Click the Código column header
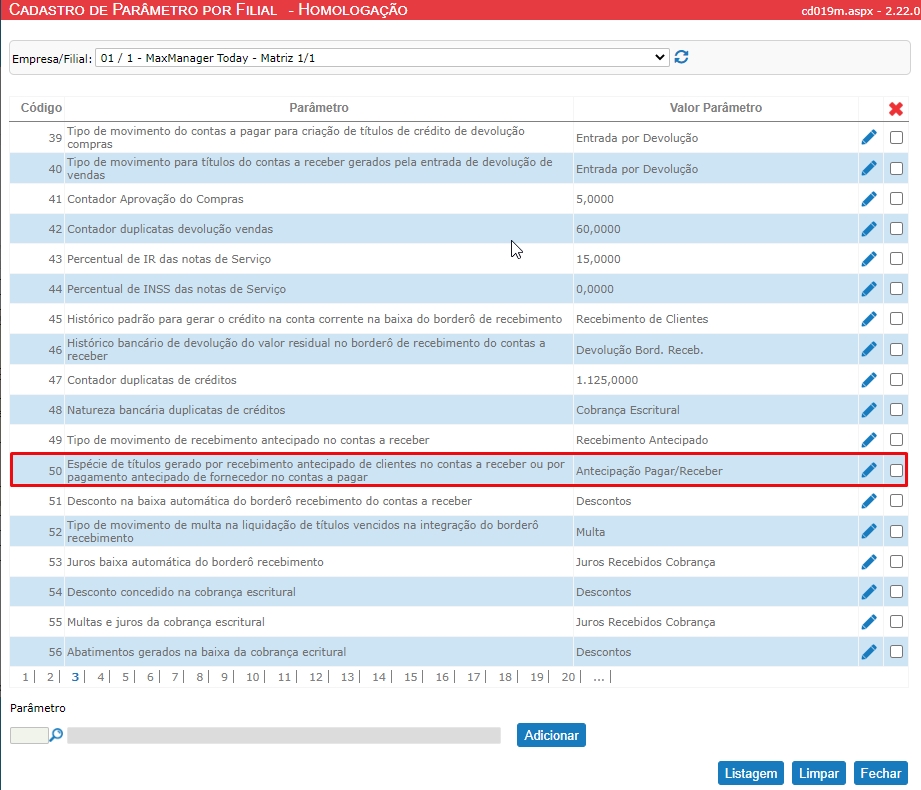 point(41,107)
